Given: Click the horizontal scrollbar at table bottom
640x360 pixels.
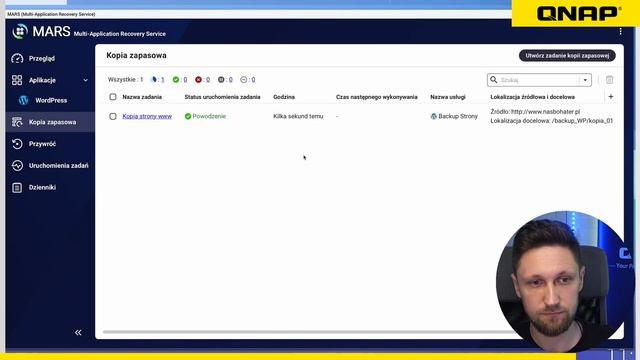Looking at the screenshot, I should (x=302, y=332).
